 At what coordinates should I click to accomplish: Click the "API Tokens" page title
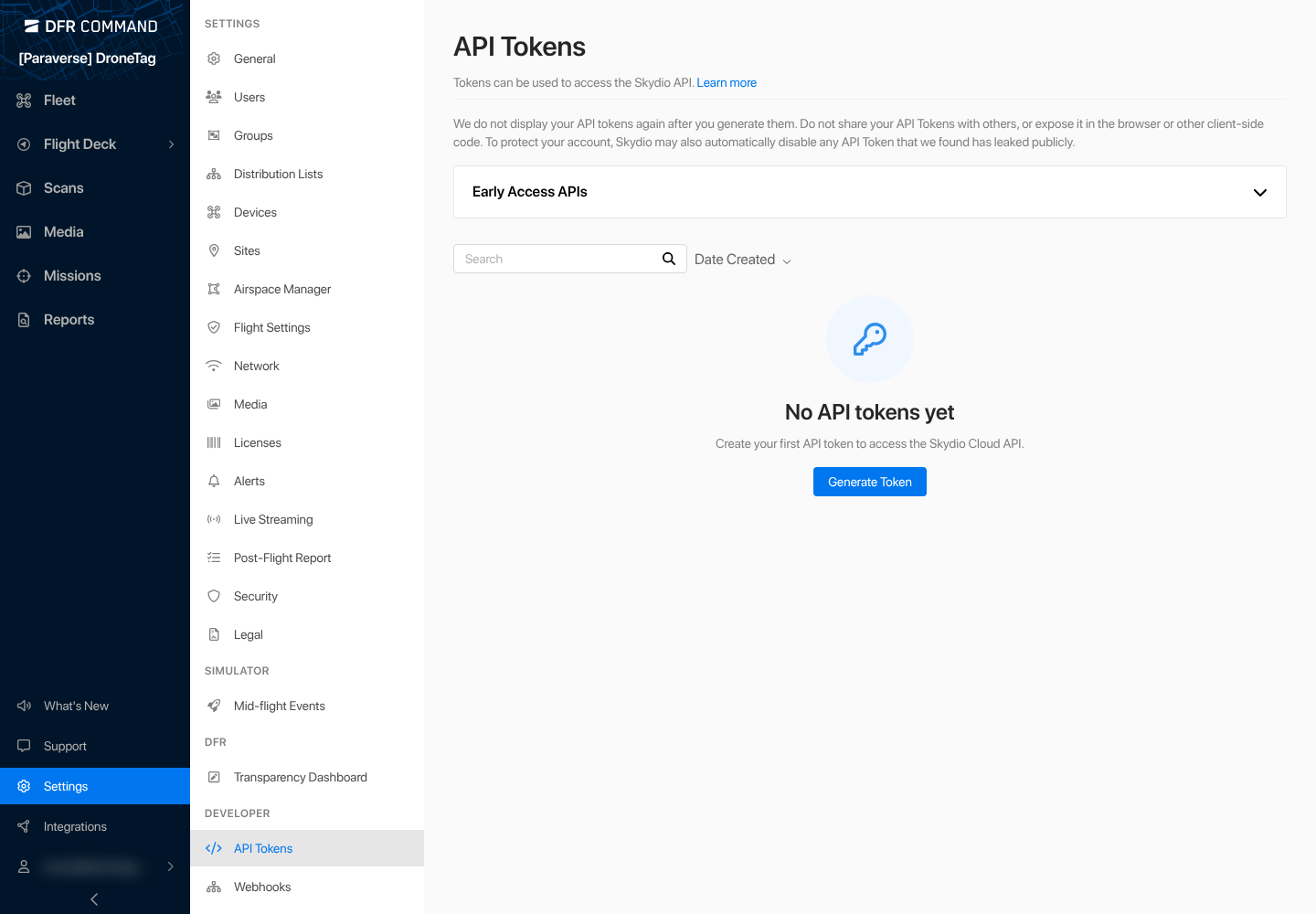[520, 47]
